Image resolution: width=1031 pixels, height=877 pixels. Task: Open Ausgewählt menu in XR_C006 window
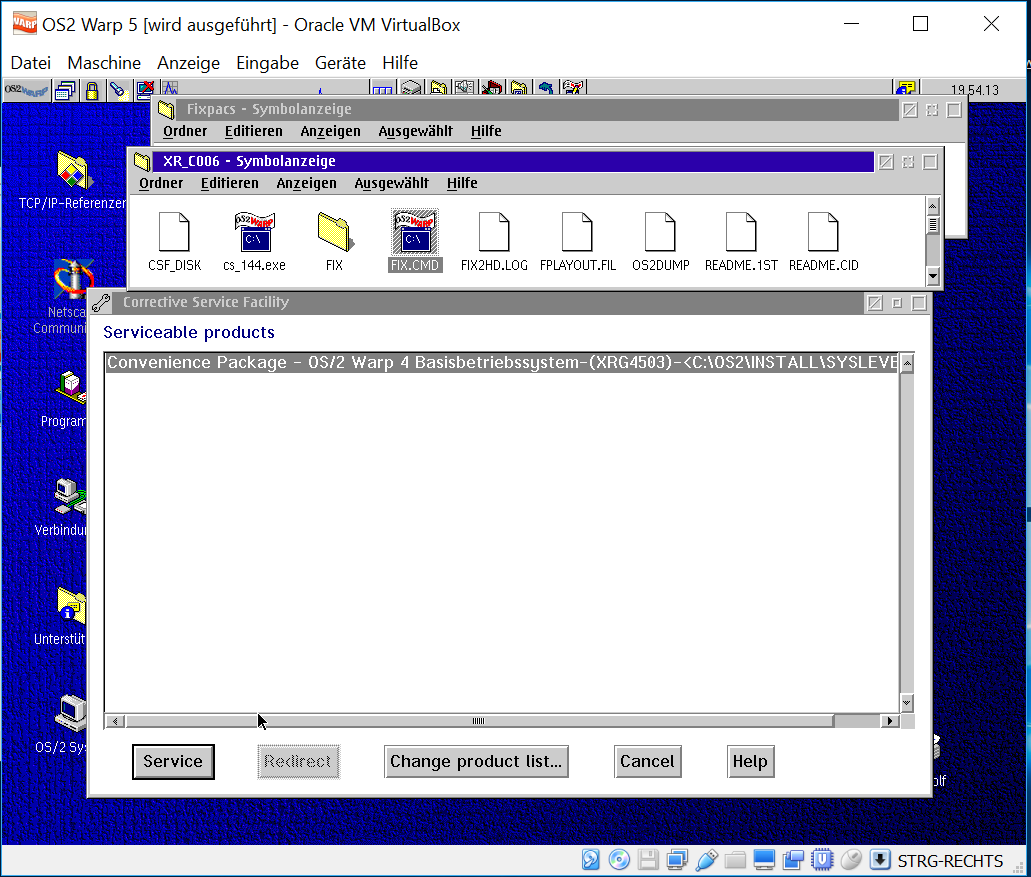pos(392,183)
